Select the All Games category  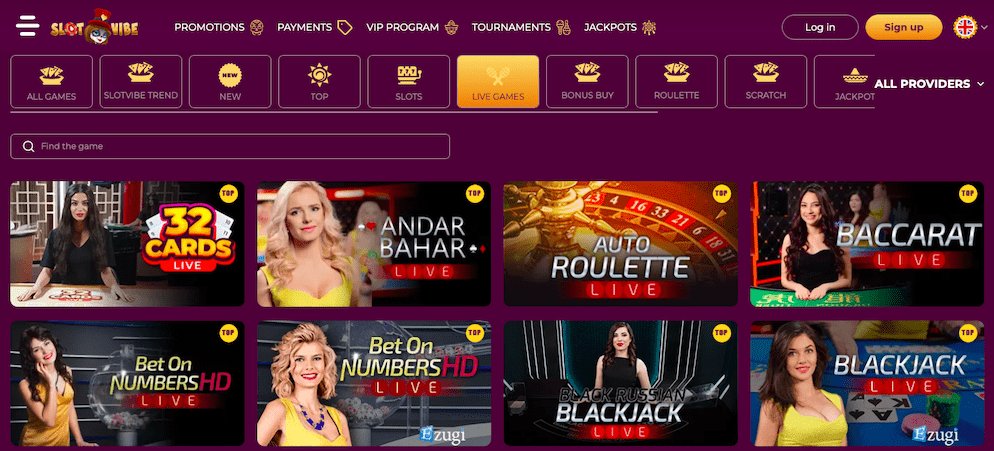51,82
